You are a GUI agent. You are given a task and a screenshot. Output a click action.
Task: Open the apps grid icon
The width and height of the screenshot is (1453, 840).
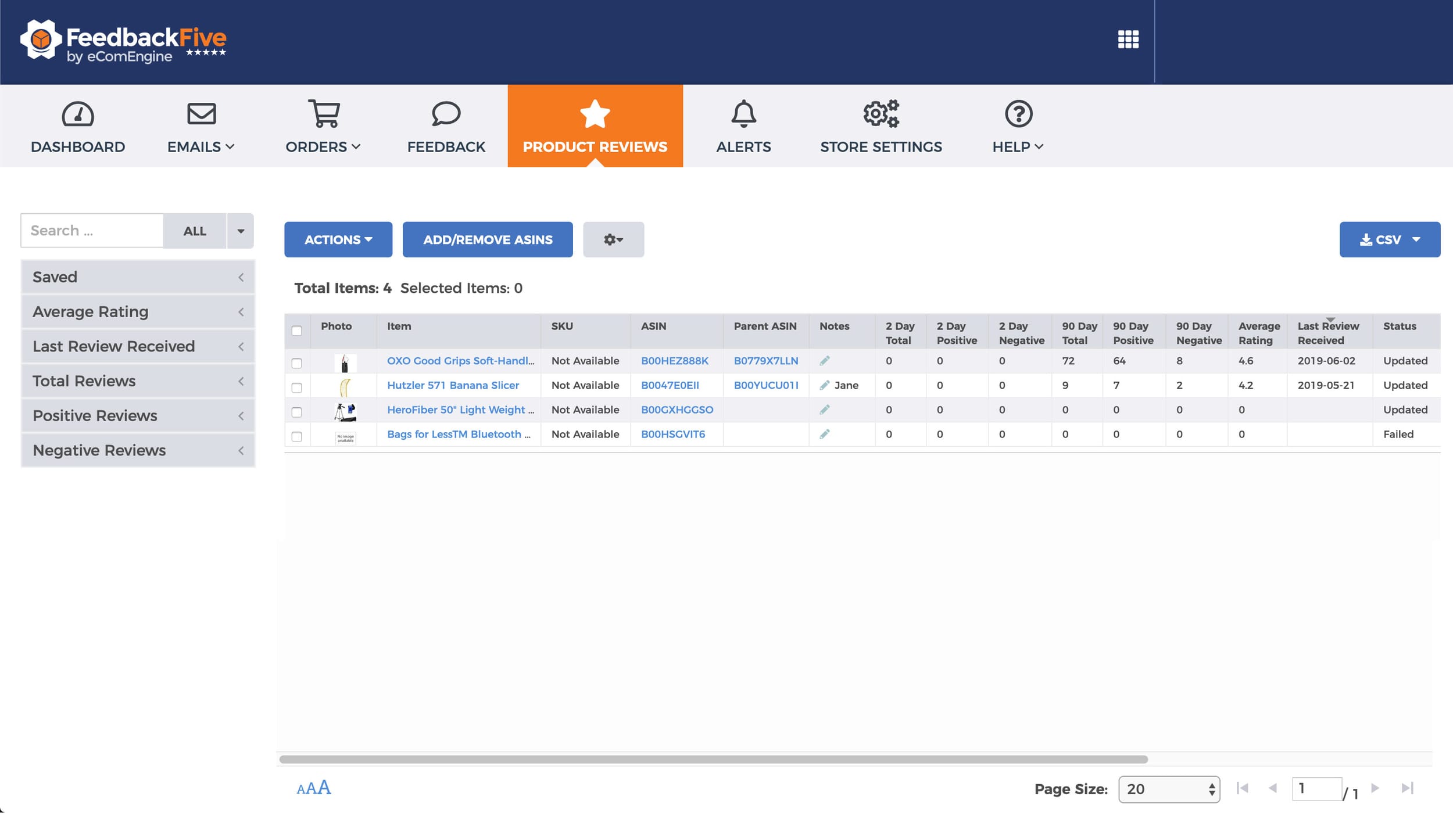1128,40
